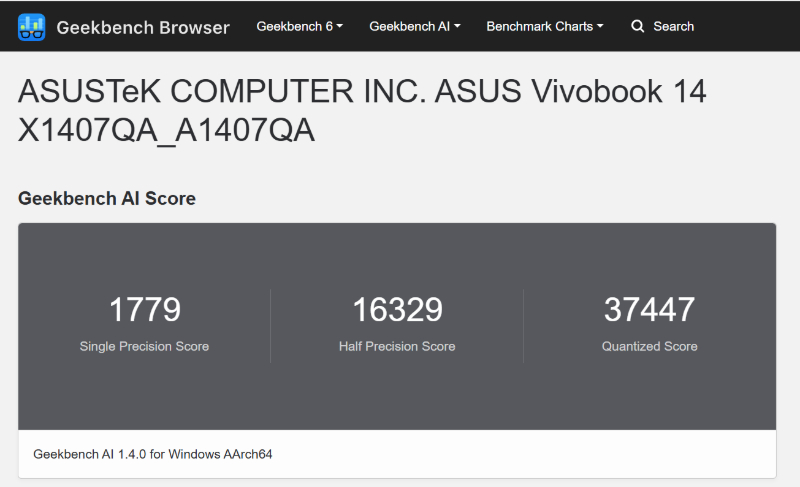The height and width of the screenshot is (487, 800).
Task: Select the 37447 quantized value
Action: click(x=649, y=310)
